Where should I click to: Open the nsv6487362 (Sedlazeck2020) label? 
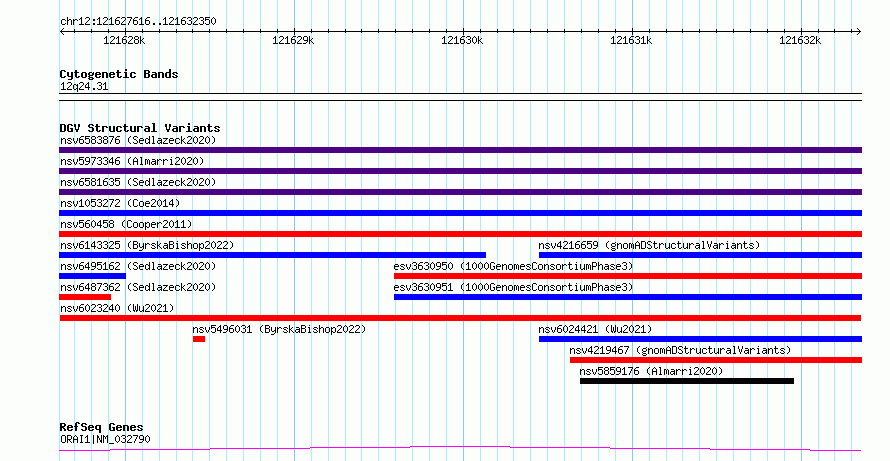[x=138, y=287]
